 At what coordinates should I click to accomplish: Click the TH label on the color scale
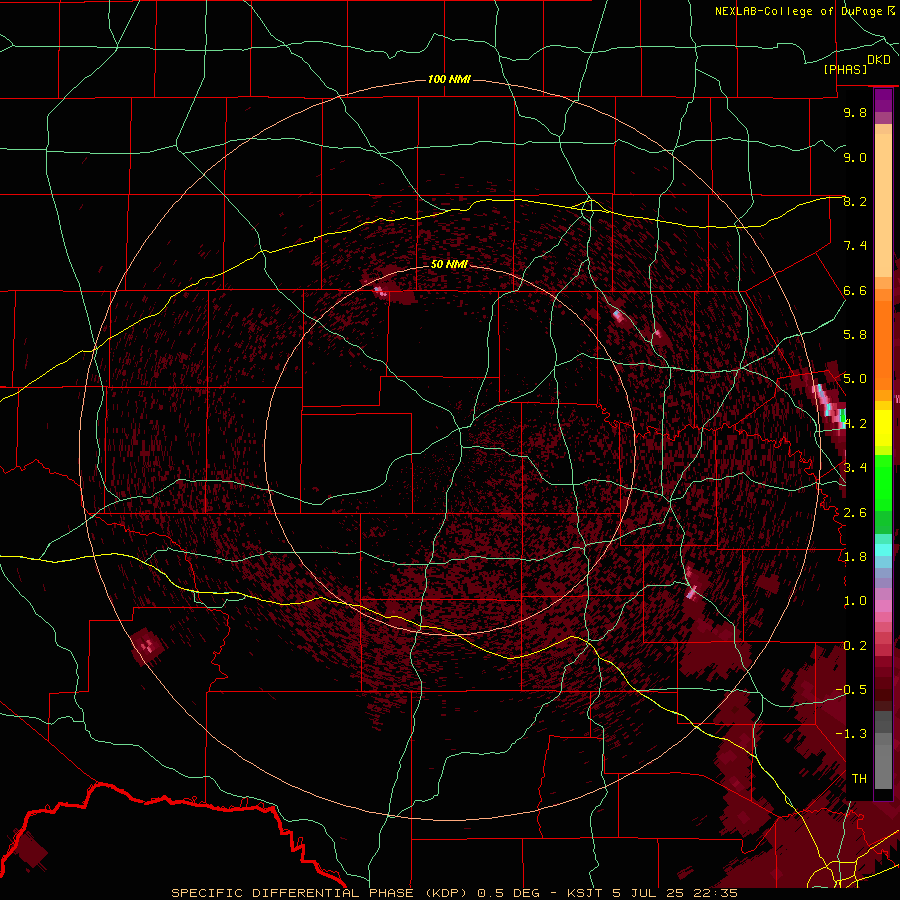pyautogui.click(x=859, y=778)
